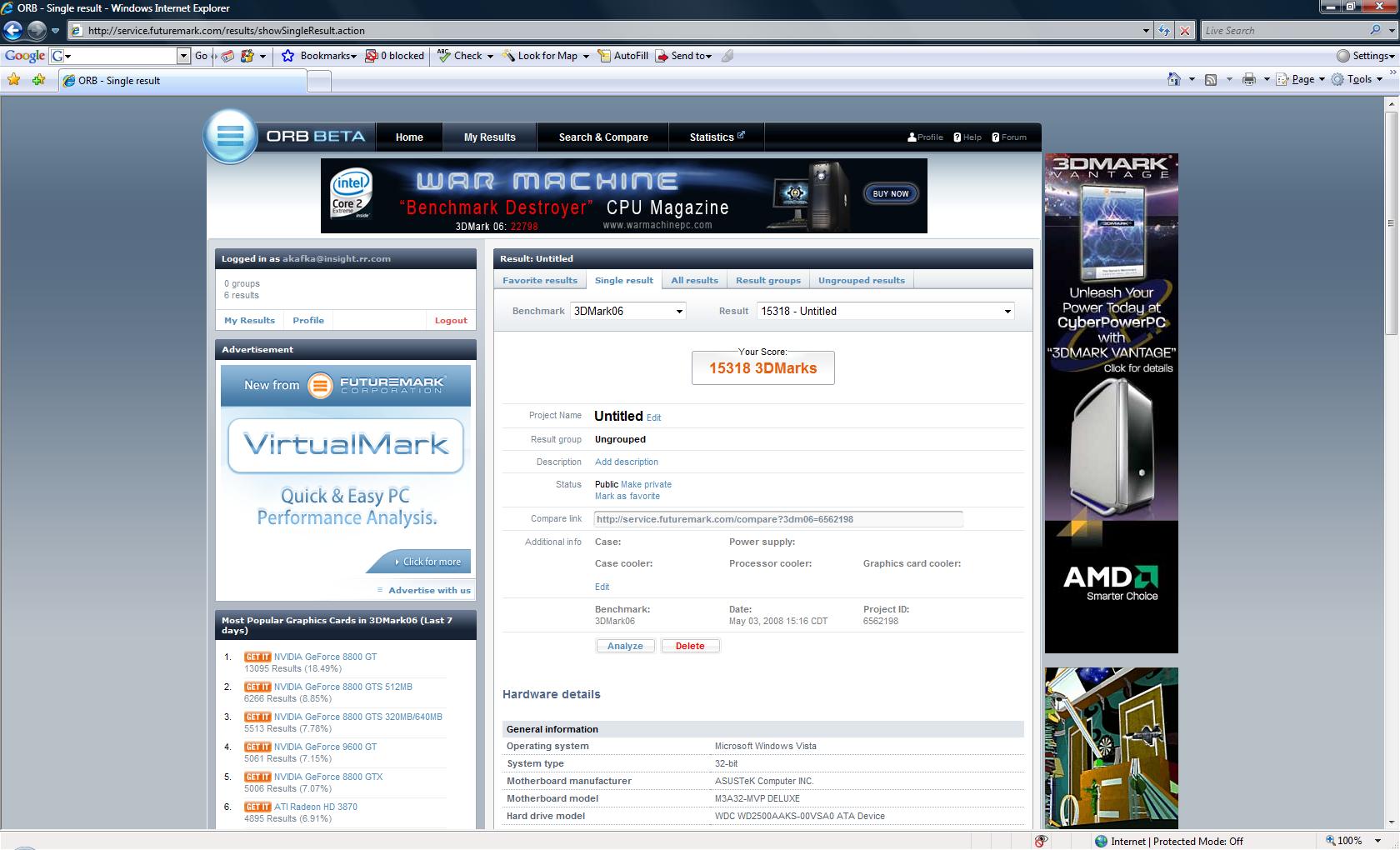This screenshot has width=1400, height=850.
Task: Click the Profile person icon in header
Action: pos(912,137)
